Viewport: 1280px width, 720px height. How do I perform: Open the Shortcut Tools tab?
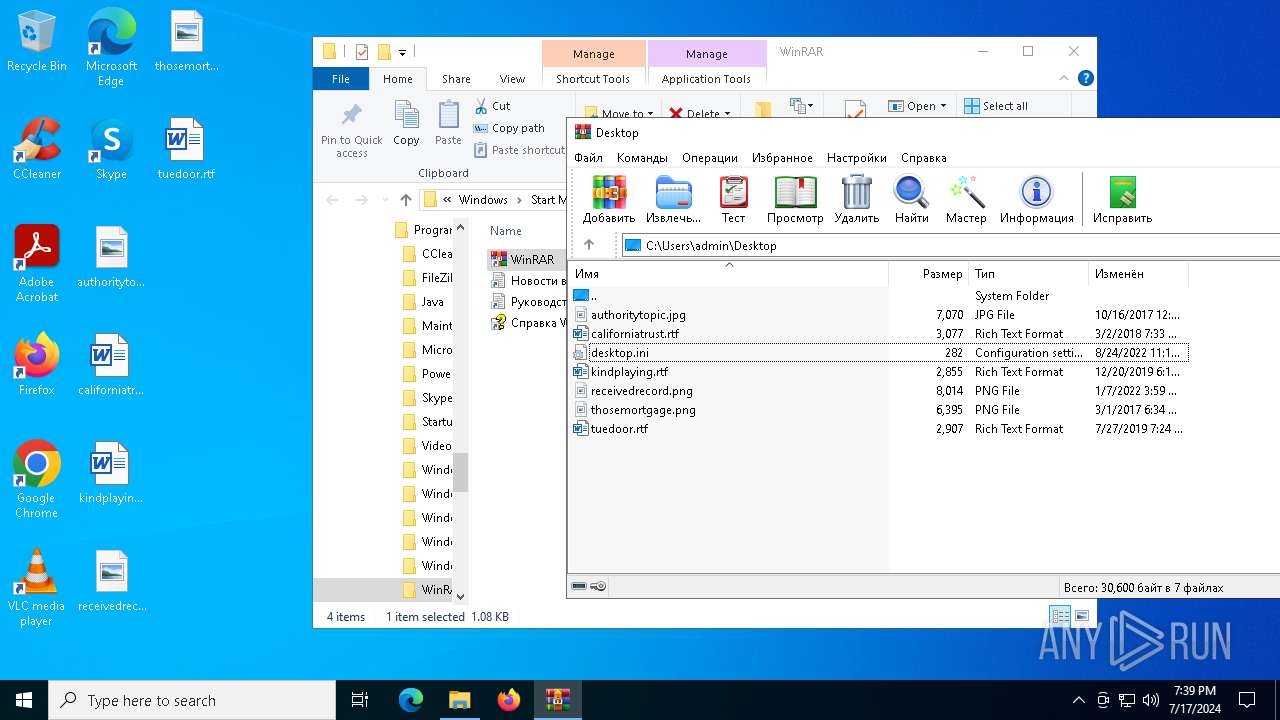[x=593, y=79]
